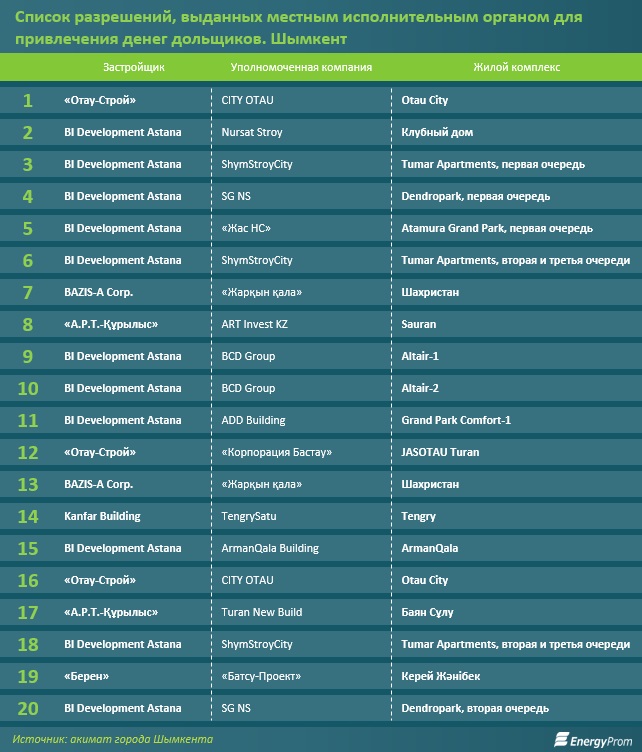Click 'Nursat Stroy' in row 2
The image size is (642, 752).
click(252, 132)
